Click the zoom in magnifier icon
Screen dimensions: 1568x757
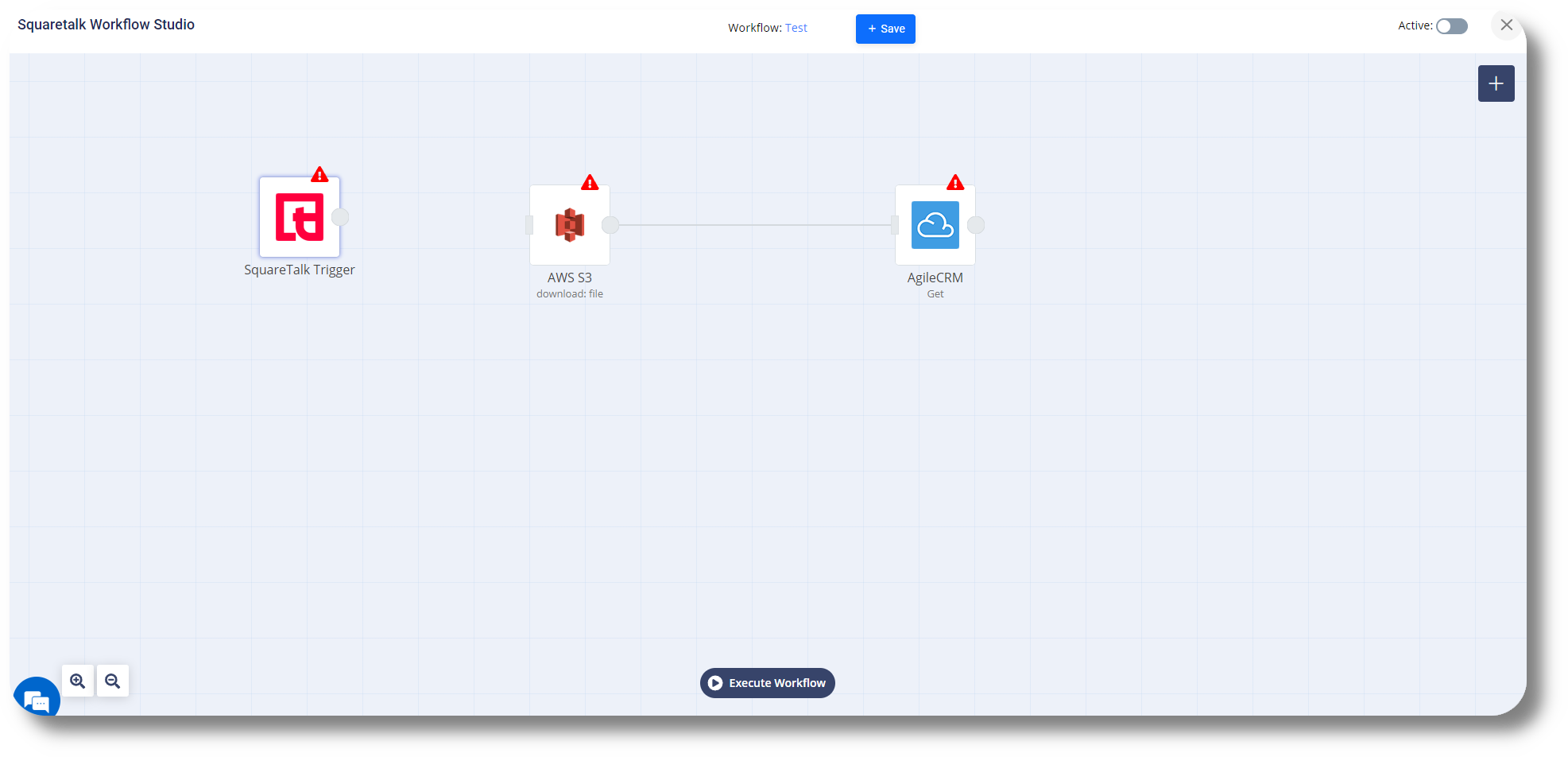click(x=78, y=681)
